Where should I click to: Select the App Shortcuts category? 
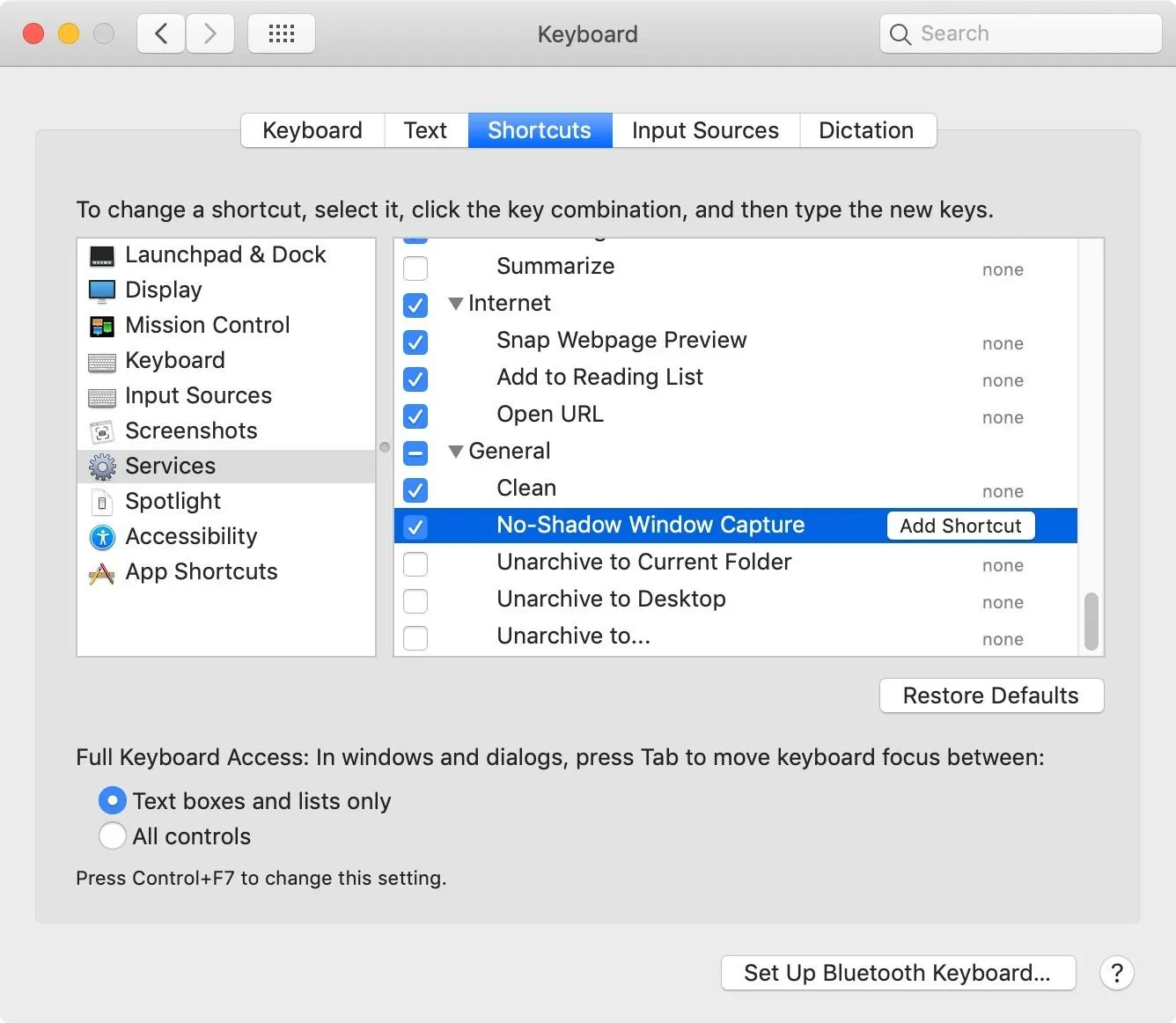pyautogui.click(x=226, y=572)
